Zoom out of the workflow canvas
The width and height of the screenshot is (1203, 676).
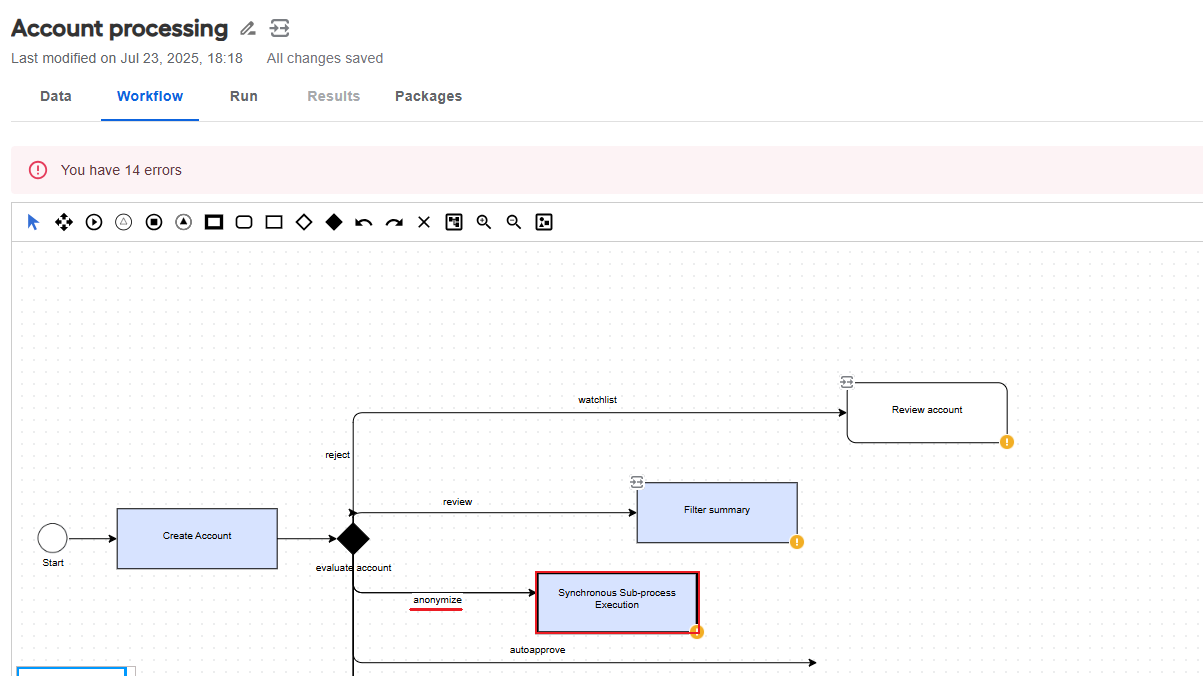[514, 222]
